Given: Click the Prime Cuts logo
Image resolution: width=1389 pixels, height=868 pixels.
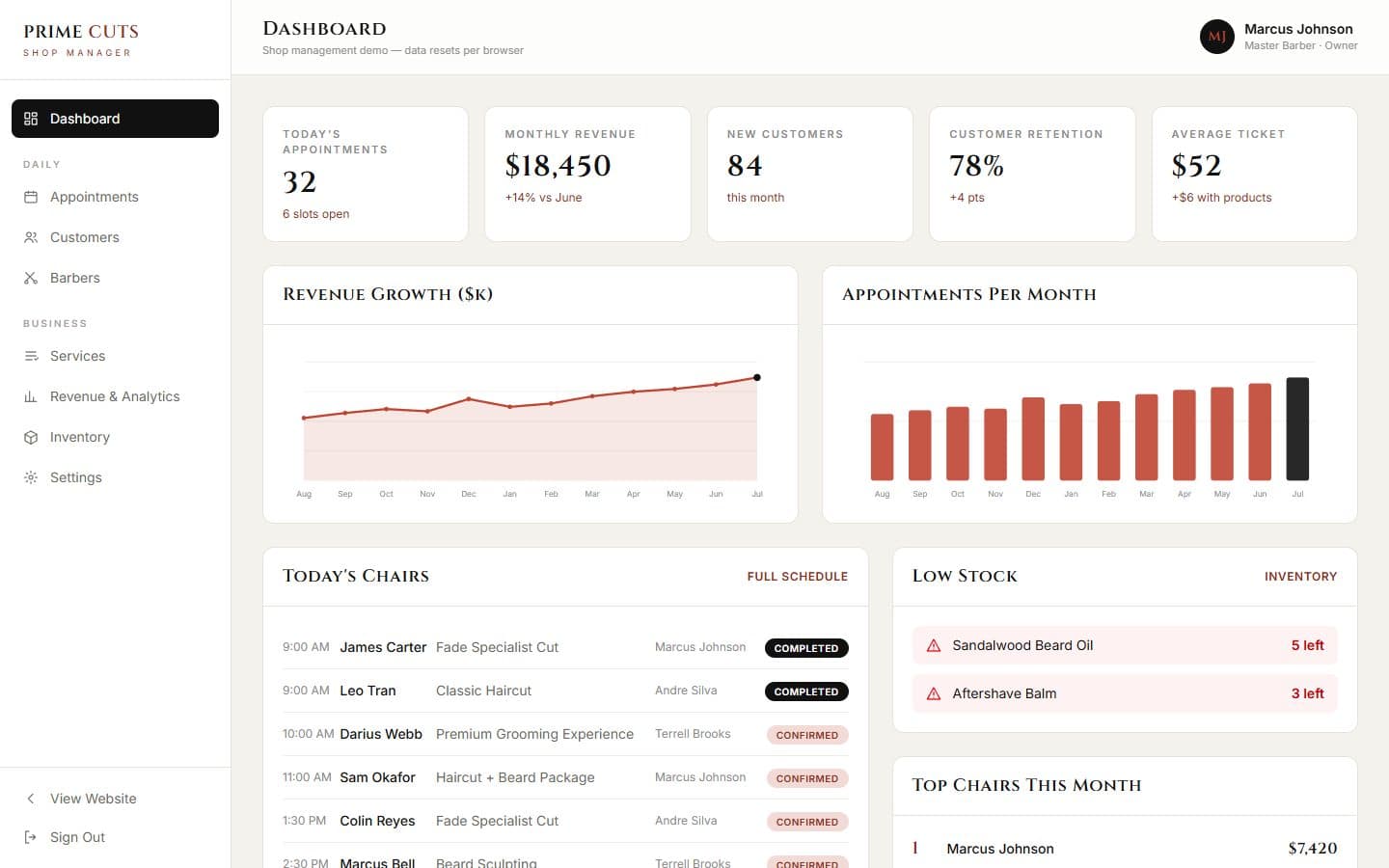Looking at the screenshot, I should tap(81, 40).
